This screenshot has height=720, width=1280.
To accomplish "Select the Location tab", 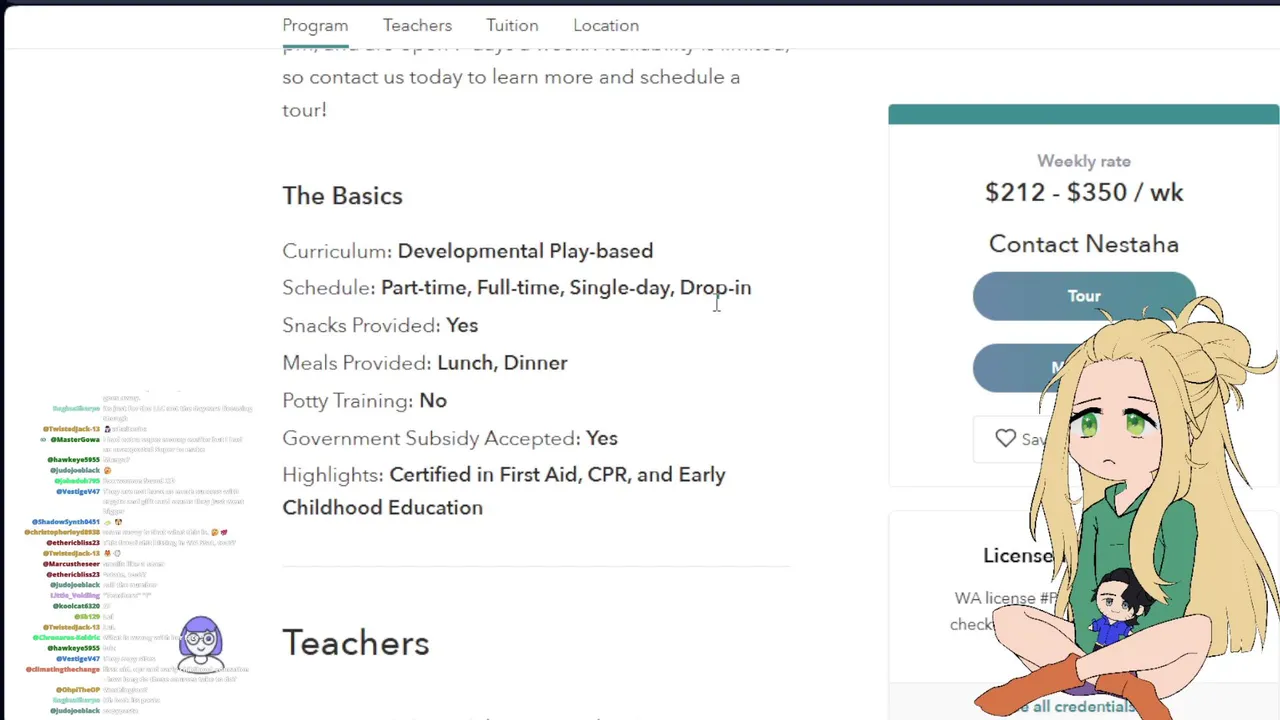I will click(x=606, y=25).
